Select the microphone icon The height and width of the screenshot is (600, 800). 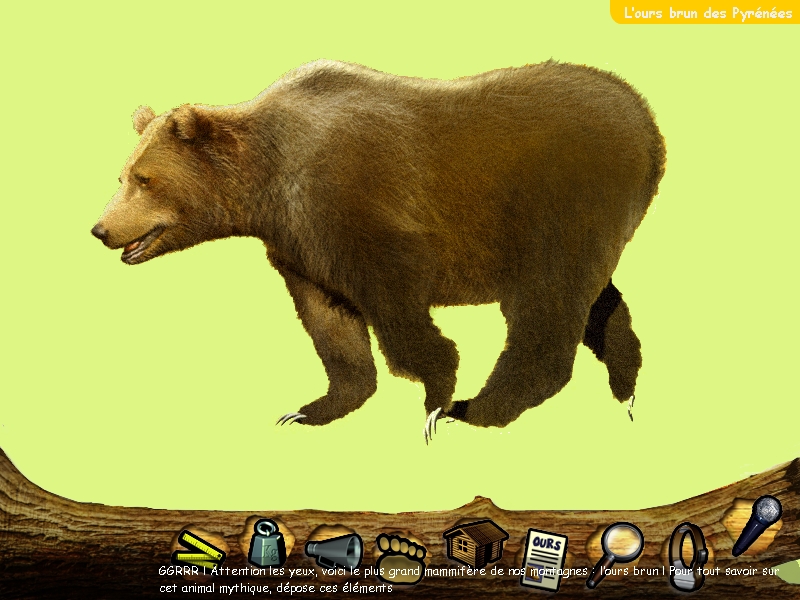[757, 523]
